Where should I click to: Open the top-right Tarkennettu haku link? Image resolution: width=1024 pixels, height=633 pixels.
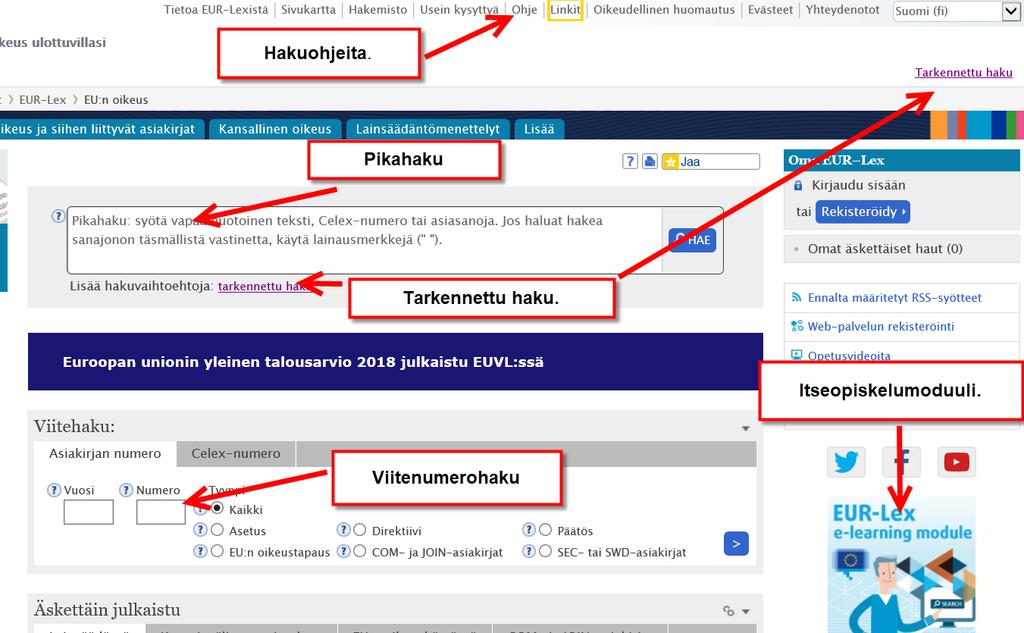pyautogui.click(x=963, y=73)
